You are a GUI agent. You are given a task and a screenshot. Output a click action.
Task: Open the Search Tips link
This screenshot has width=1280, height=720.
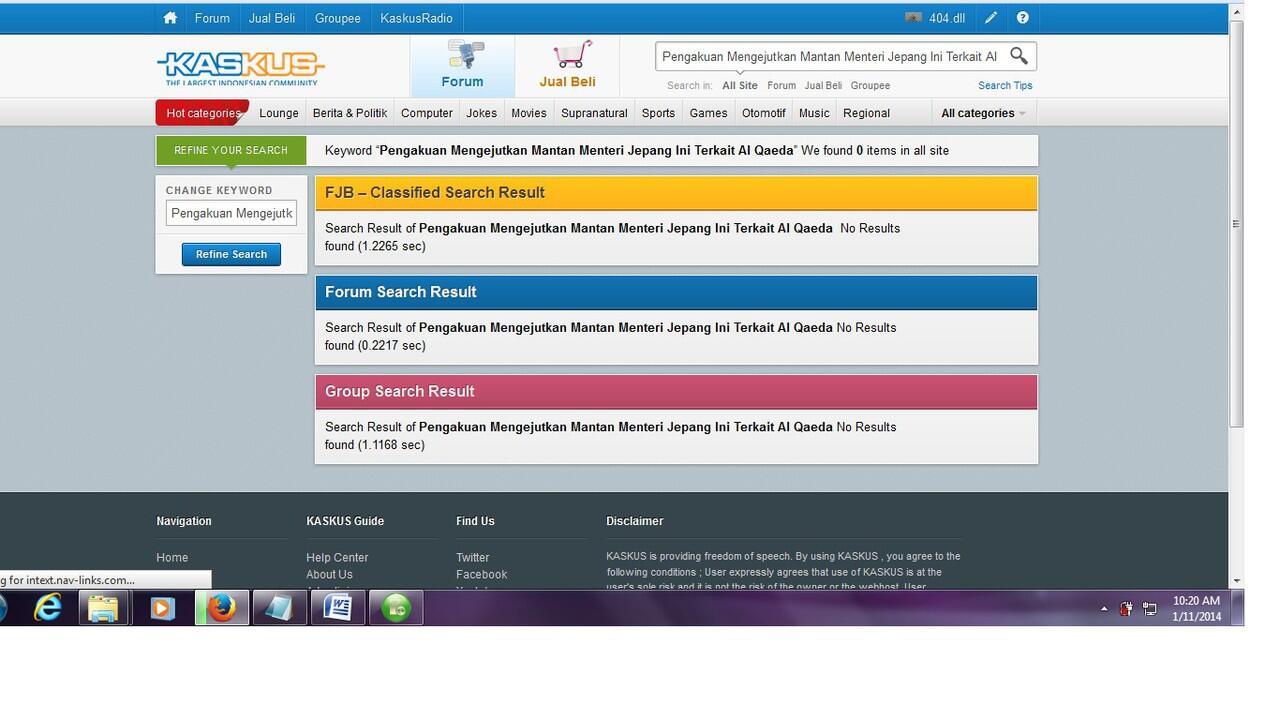[1005, 86]
